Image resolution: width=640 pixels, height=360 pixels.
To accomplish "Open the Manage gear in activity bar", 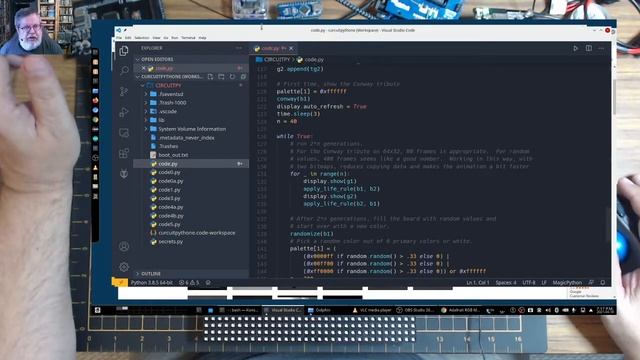I will (x=124, y=267).
